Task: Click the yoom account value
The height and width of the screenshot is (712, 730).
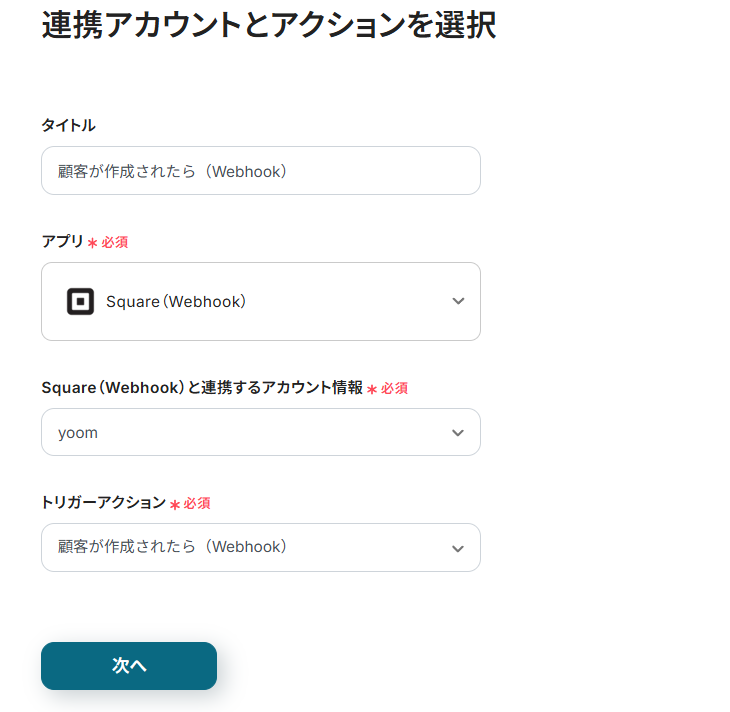Action: click(78, 433)
